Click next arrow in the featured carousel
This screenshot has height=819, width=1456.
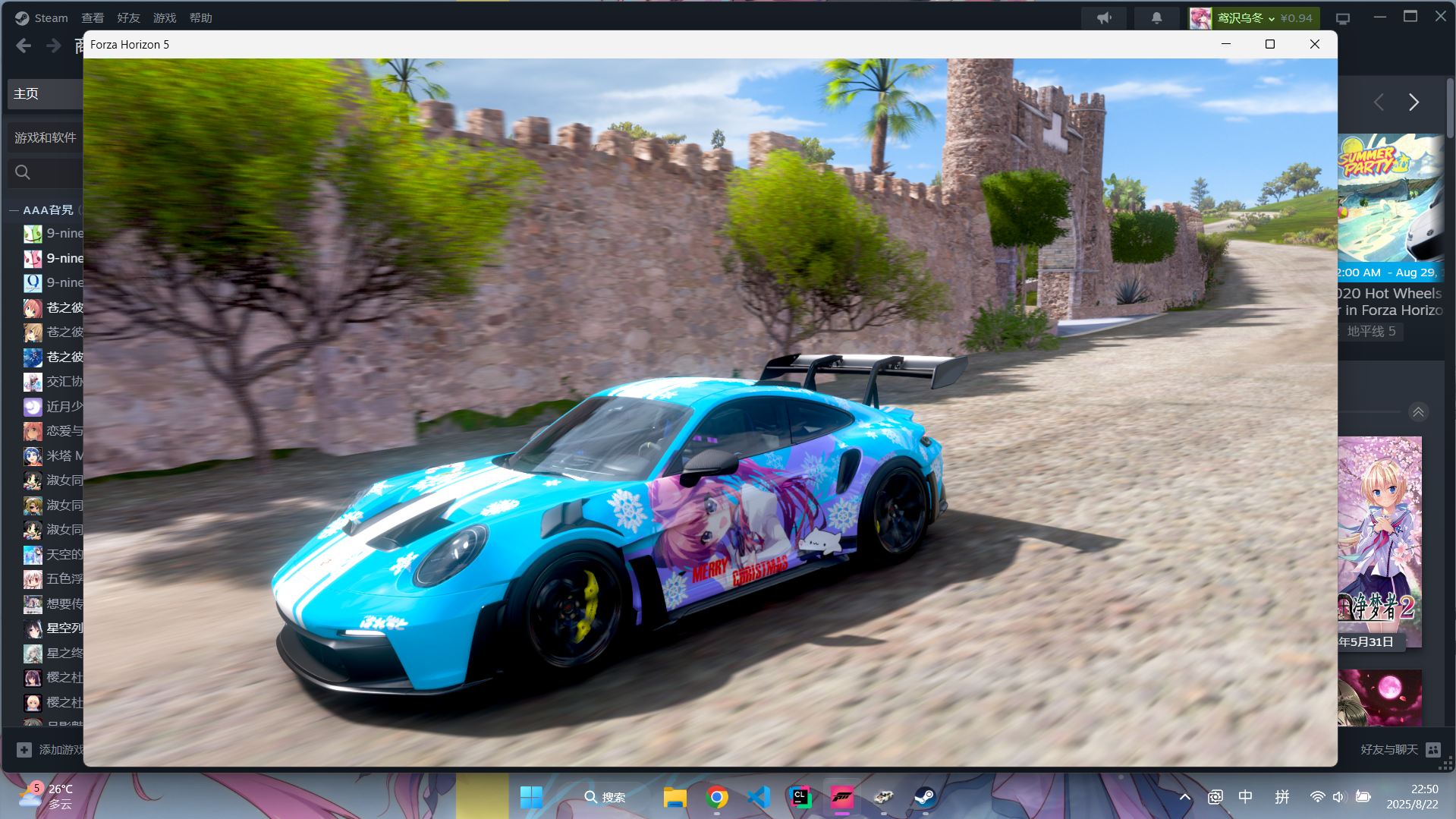pyautogui.click(x=1414, y=102)
